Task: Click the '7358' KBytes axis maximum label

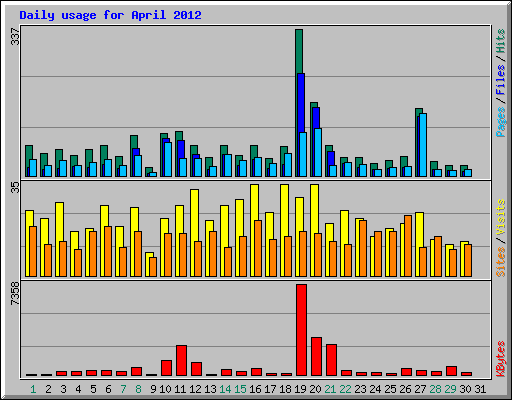Action: pyautogui.click(x=15, y=294)
